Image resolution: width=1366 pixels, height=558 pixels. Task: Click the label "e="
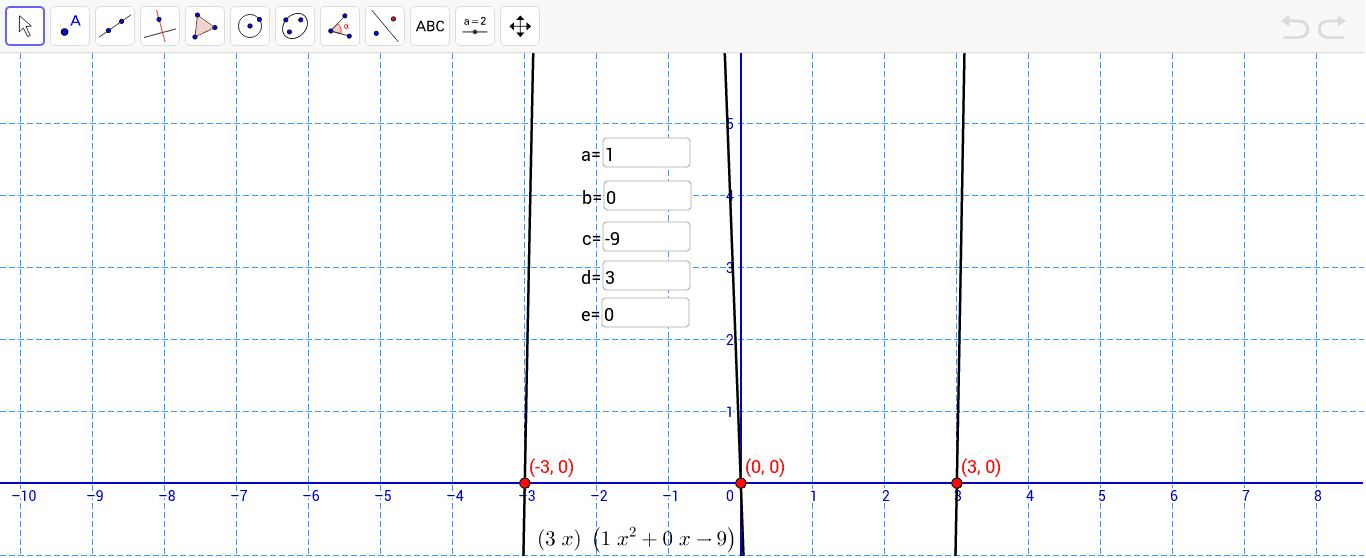coord(591,314)
